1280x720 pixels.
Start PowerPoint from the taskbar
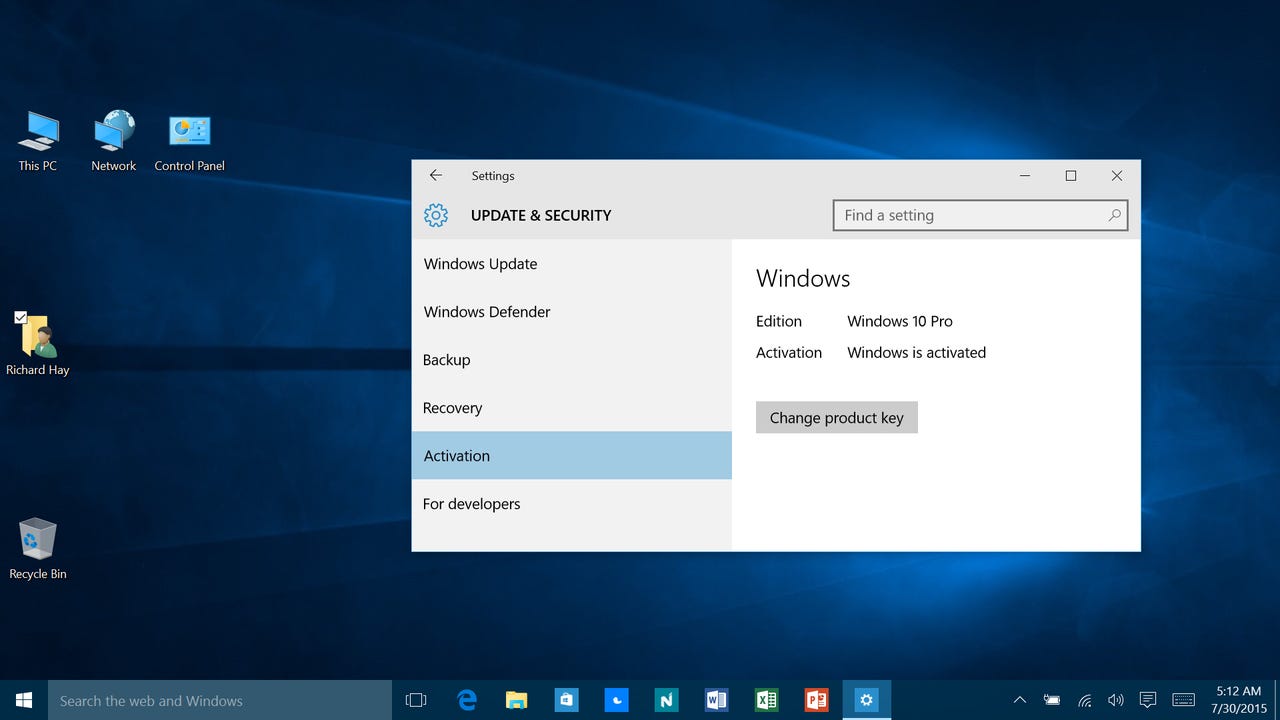click(816, 700)
